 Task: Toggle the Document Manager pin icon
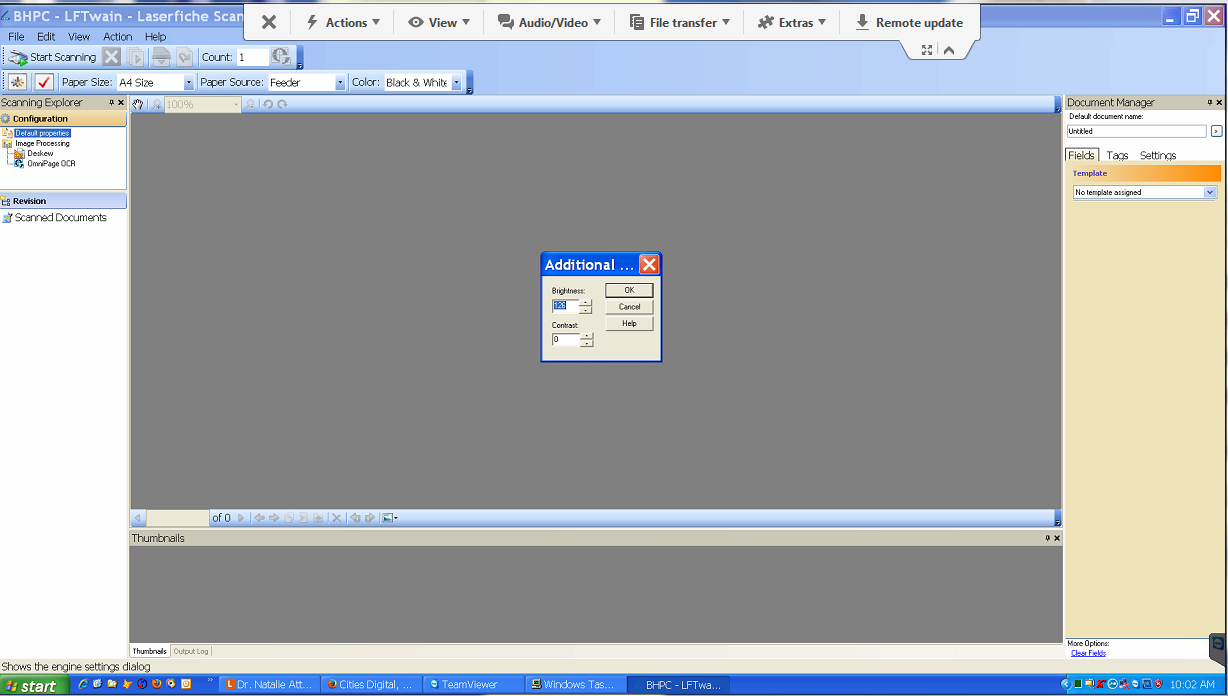tap(1209, 102)
